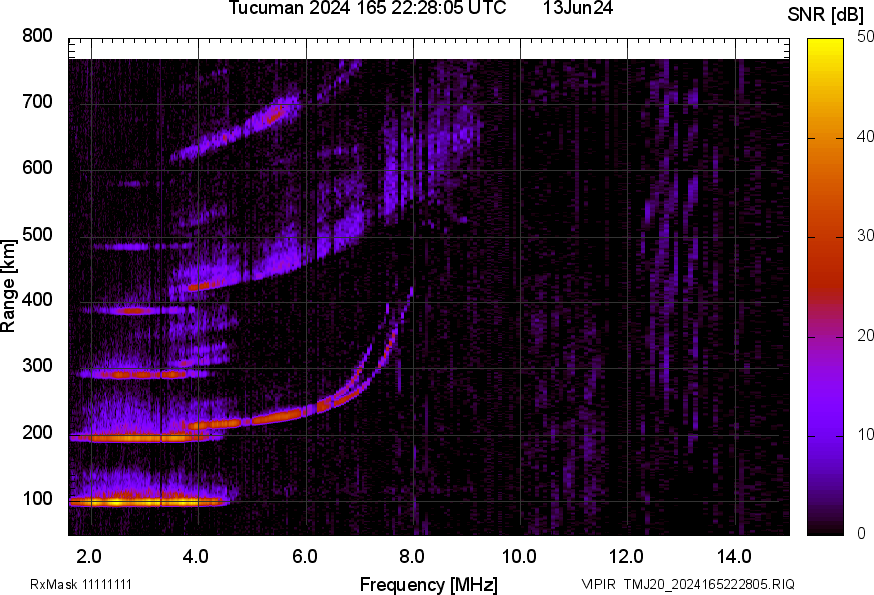
Task: Click the bright E-layer echo at 100 km
Action: click(x=148, y=501)
